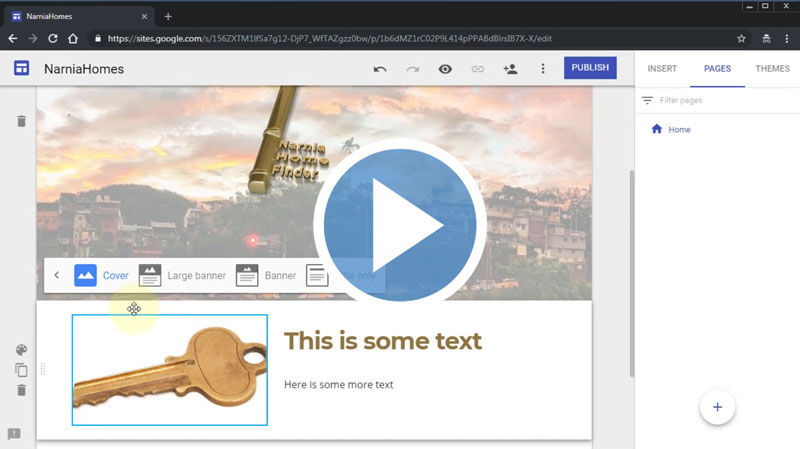The width and height of the screenshot is (800, 449).
Task: Choose the Large banner header type
Action: point(182,275)
